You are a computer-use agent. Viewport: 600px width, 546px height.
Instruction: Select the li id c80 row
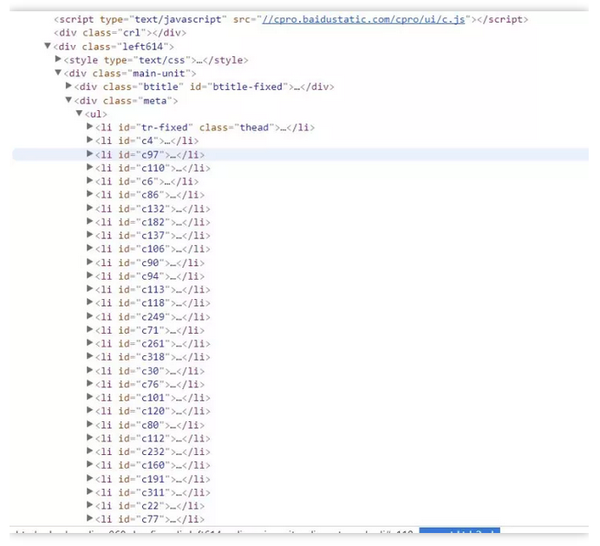[x=150, y=425]
